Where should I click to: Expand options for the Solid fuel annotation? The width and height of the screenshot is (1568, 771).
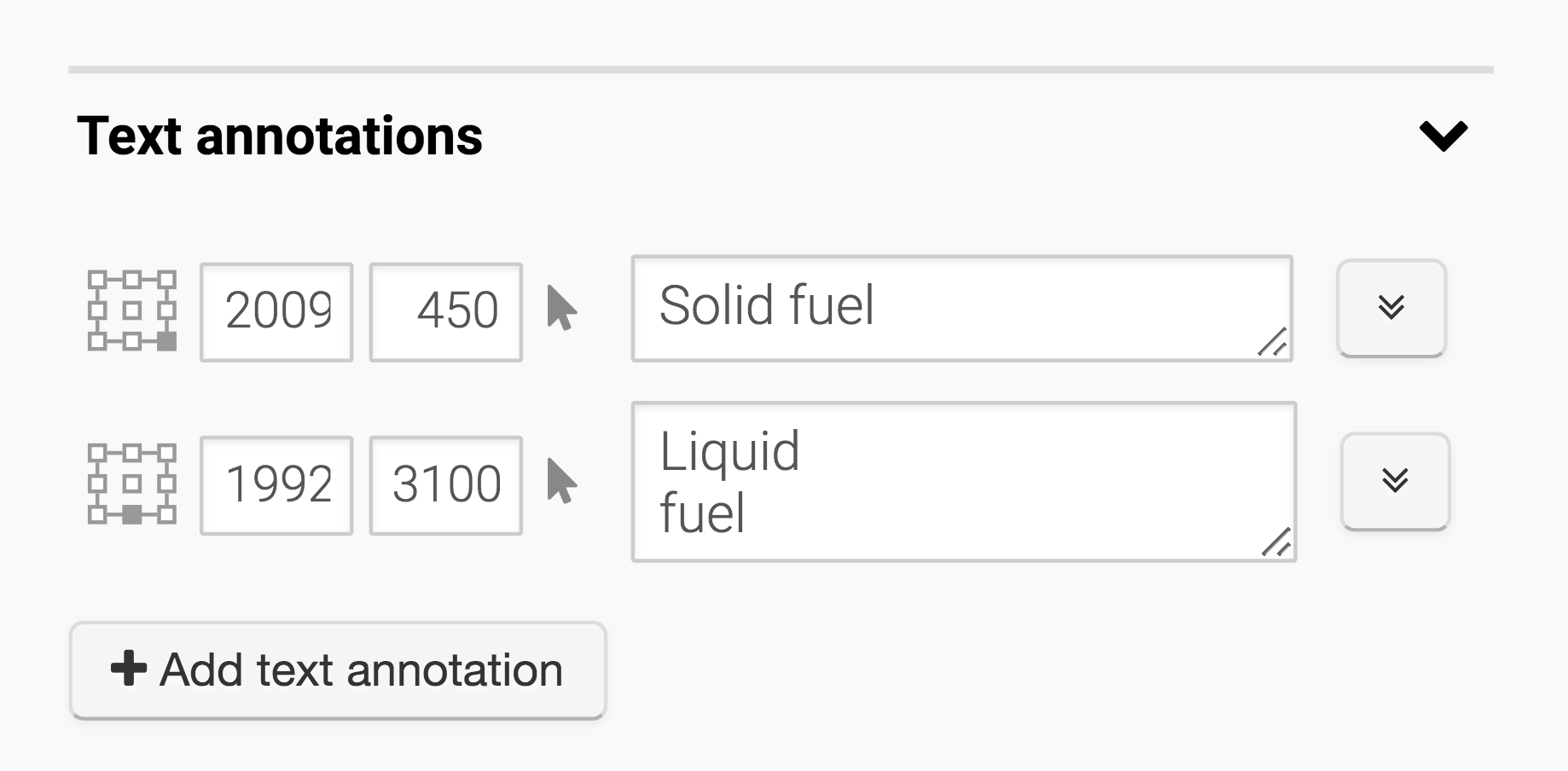1391,307
